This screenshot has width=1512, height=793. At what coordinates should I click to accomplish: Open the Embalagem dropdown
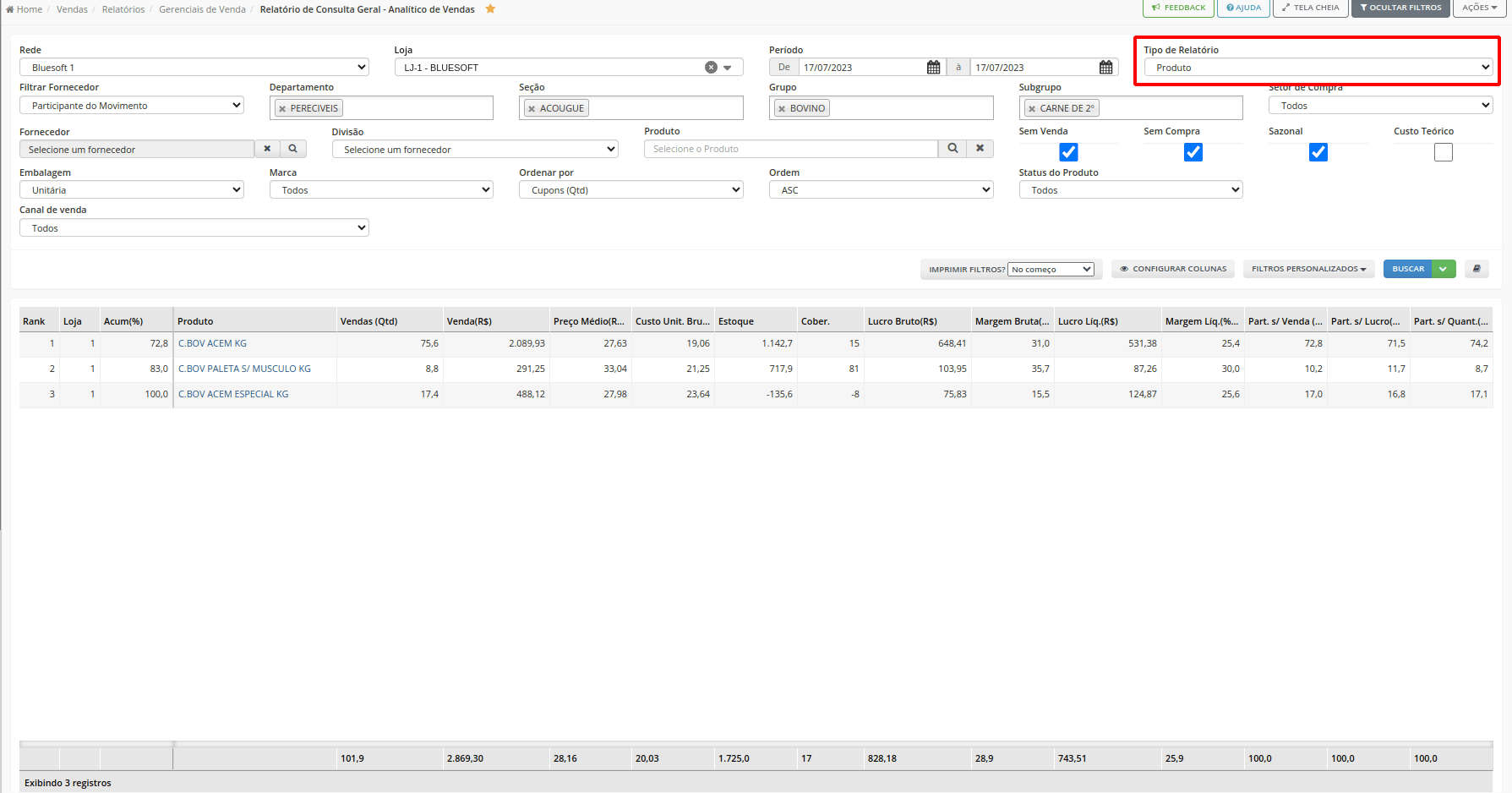[x=132, y=190]
